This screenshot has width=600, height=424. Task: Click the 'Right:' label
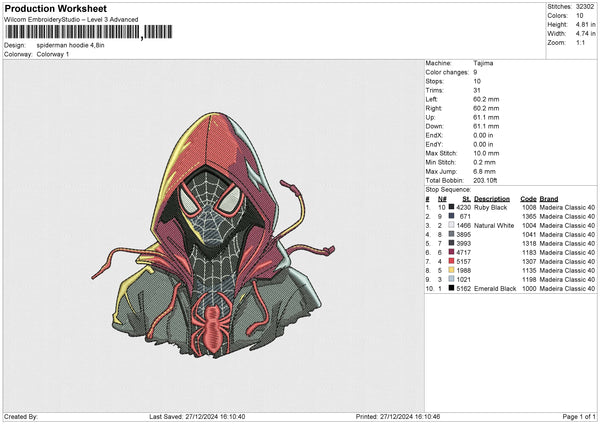(x=434, y=108)
